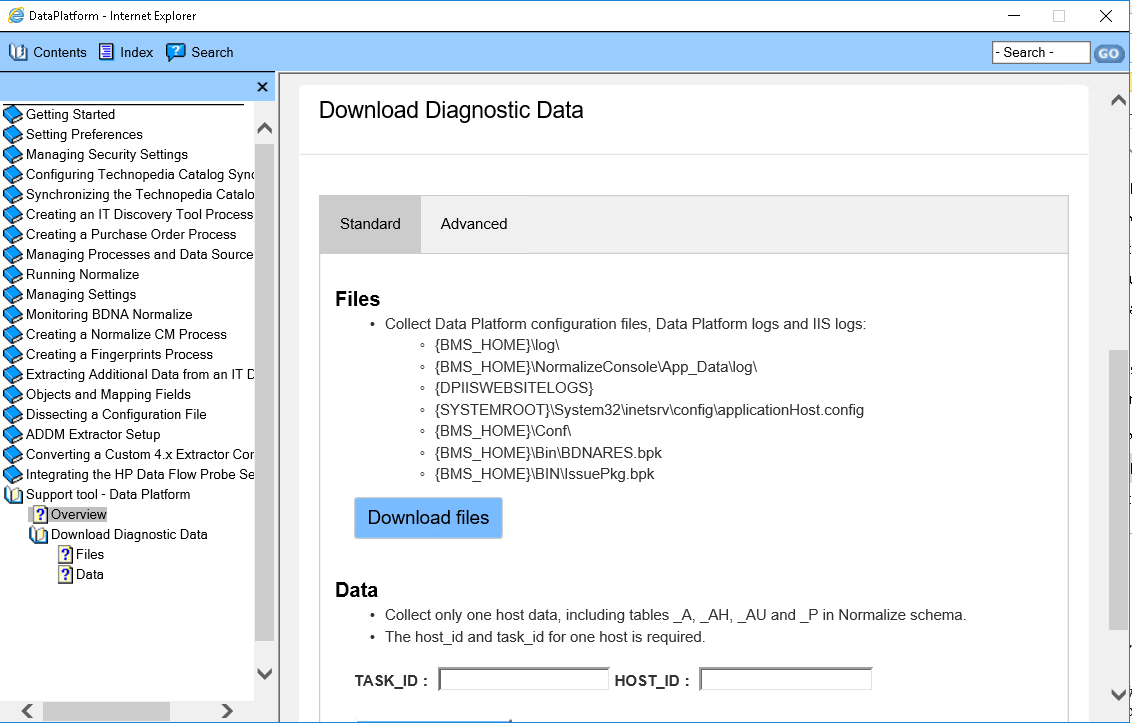Open the Files subtopic in the tree

click(90, 555)
